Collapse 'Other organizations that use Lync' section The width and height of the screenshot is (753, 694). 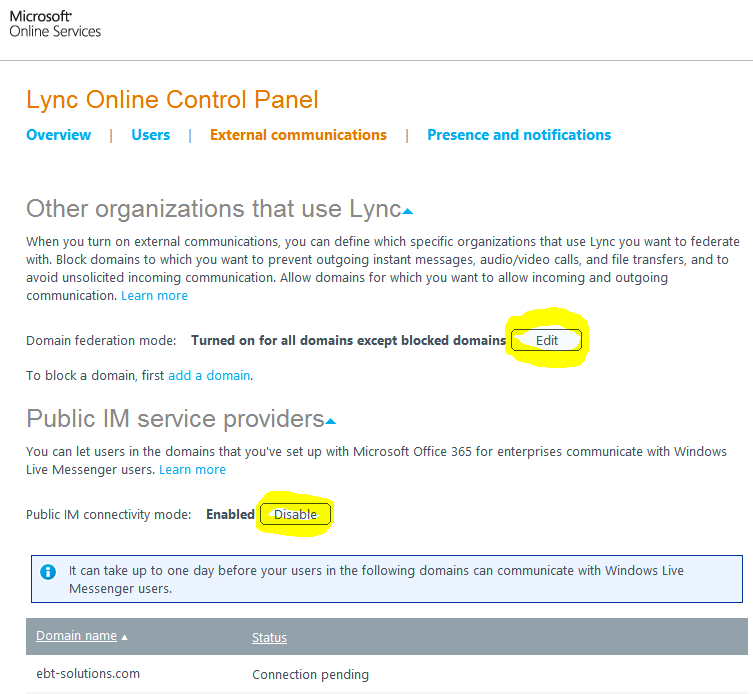408,211
